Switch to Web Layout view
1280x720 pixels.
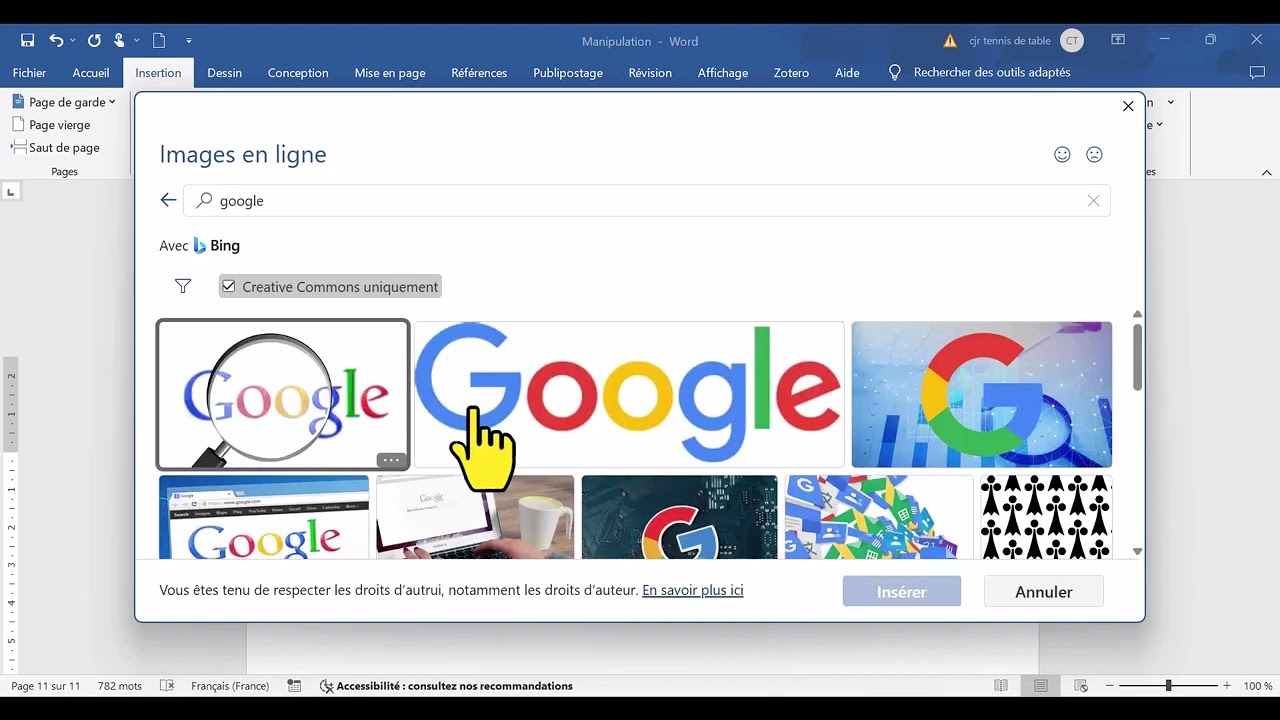coord(1081,686)
